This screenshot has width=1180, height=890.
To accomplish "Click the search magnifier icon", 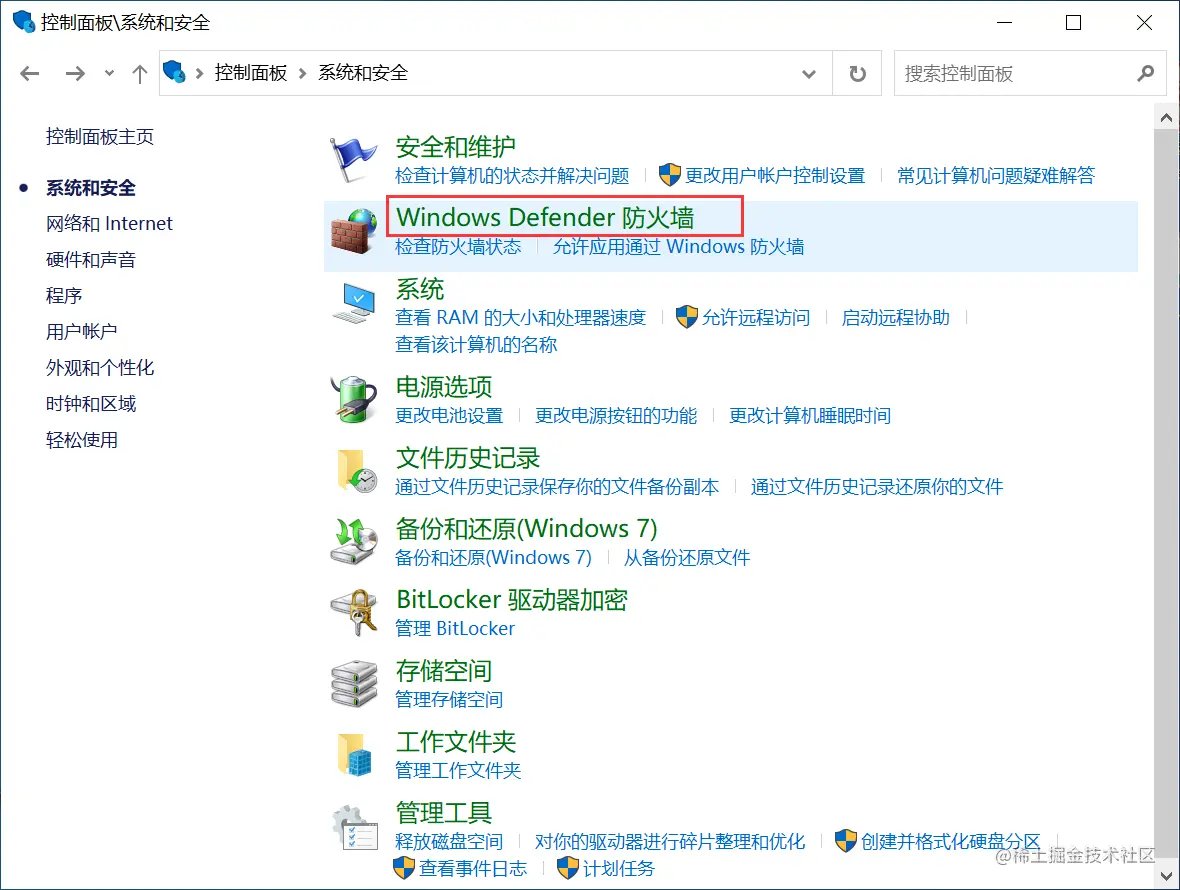I will pos(1145,73).
